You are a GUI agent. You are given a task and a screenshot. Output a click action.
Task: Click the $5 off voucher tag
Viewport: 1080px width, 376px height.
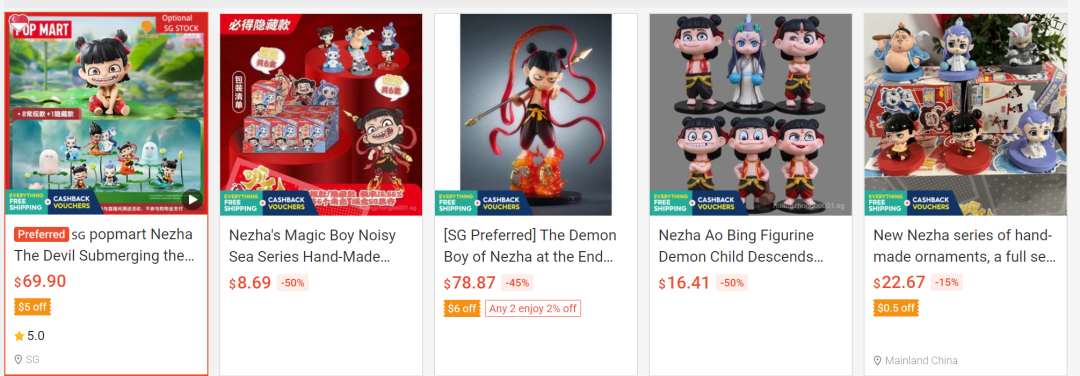(32, 307)
